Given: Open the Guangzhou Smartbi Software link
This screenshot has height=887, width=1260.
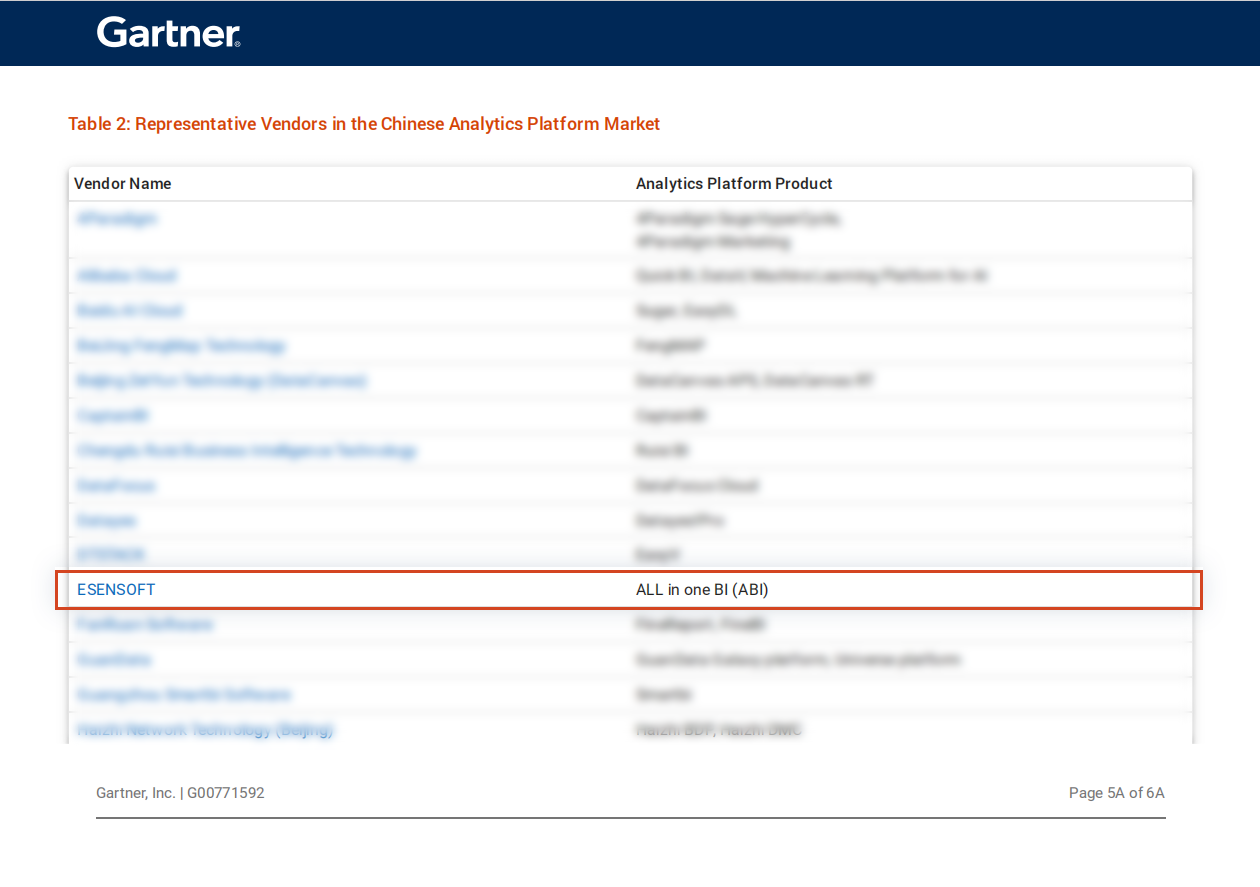Looking at the screenshot, I should [184, 694].
